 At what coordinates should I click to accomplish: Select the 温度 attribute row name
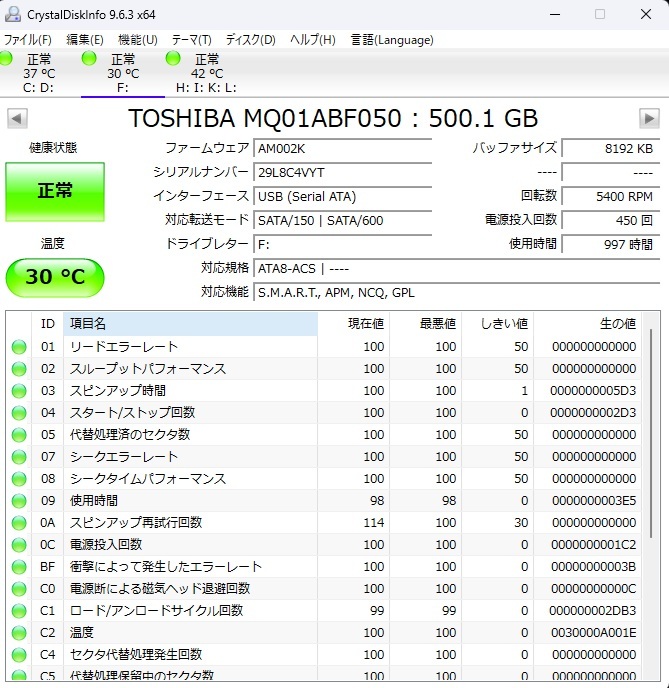point(82,632)
